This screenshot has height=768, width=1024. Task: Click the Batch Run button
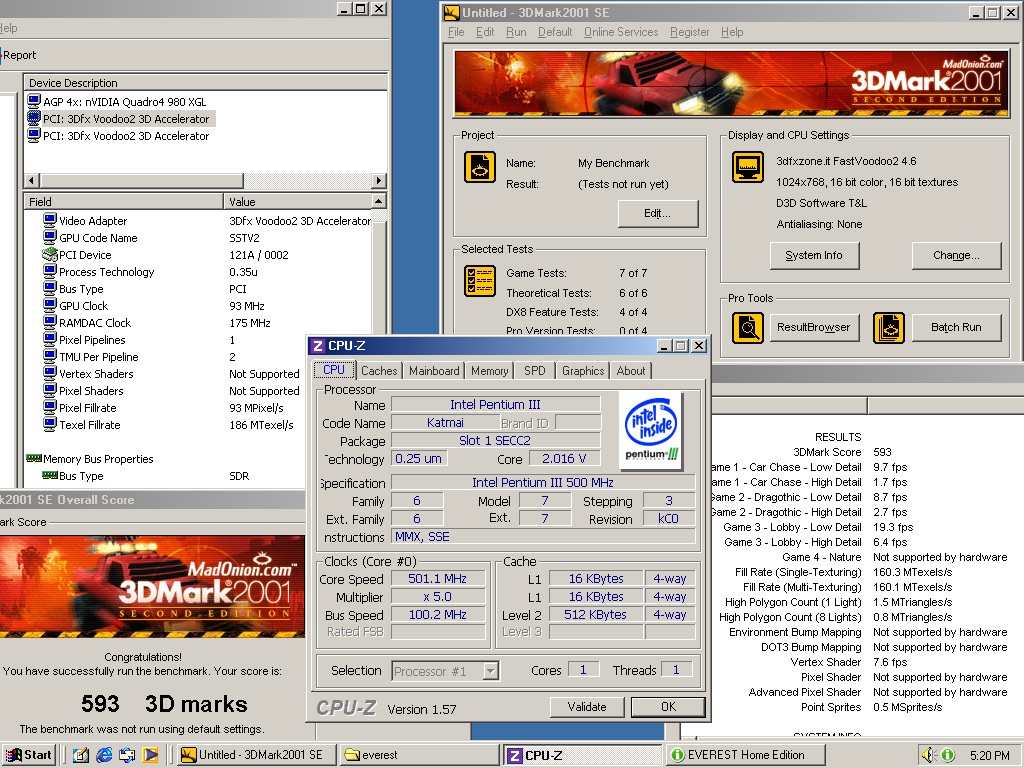click(x=956, y=327)
